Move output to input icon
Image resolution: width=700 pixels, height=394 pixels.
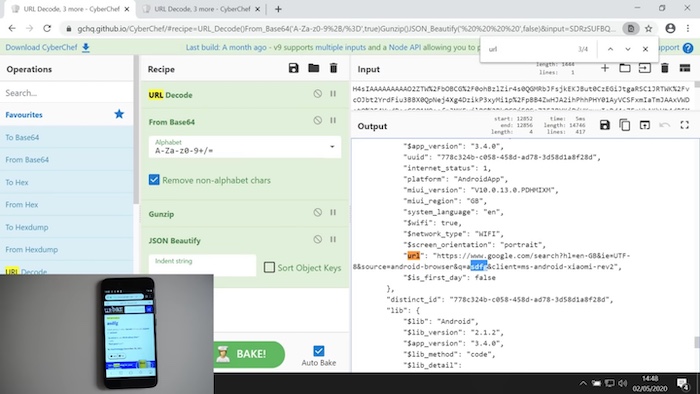click(645, 125)
